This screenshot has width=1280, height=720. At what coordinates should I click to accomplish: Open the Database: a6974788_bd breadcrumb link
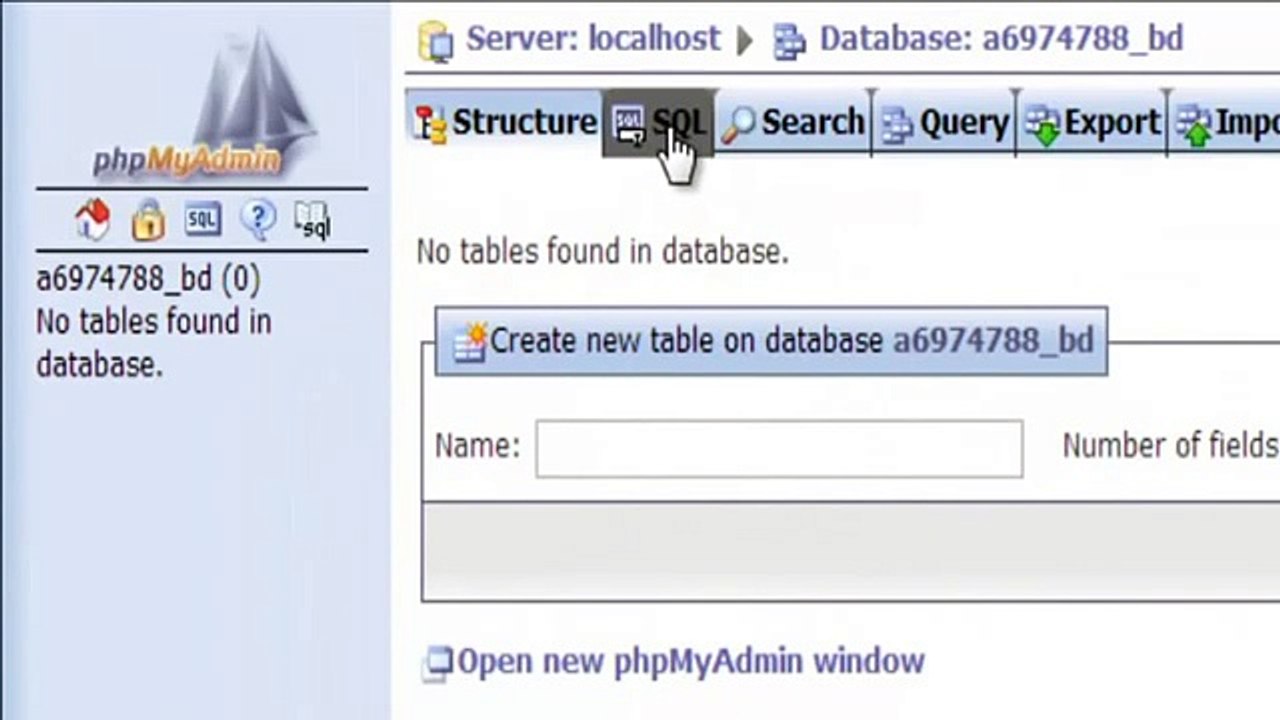pos(1001,39)
